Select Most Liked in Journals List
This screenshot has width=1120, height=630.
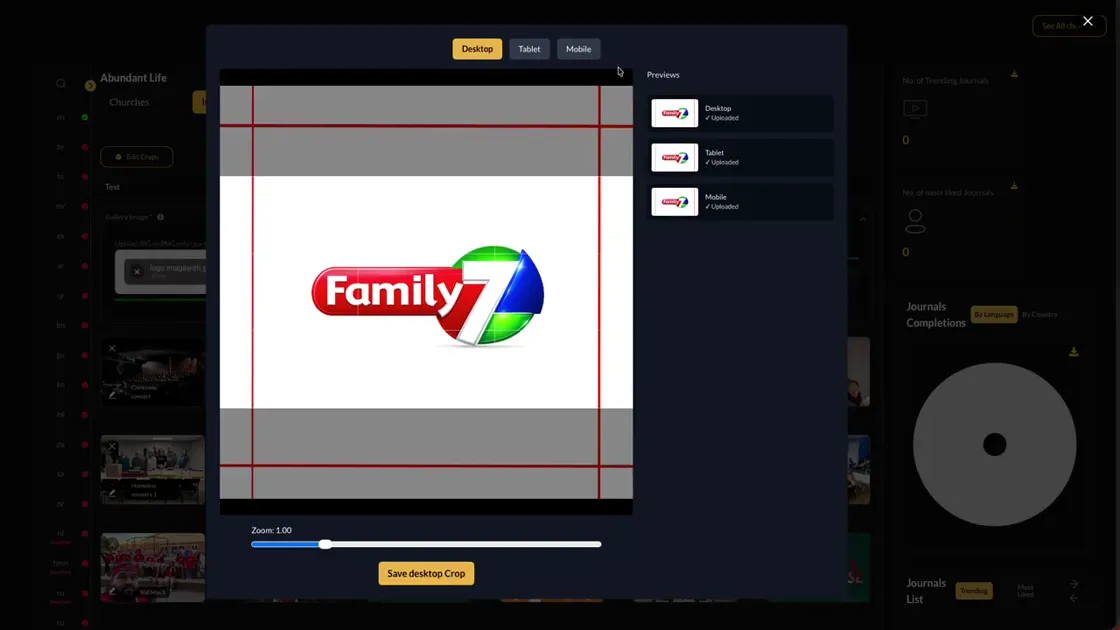pyautogui.click(x=1025, y=591)
